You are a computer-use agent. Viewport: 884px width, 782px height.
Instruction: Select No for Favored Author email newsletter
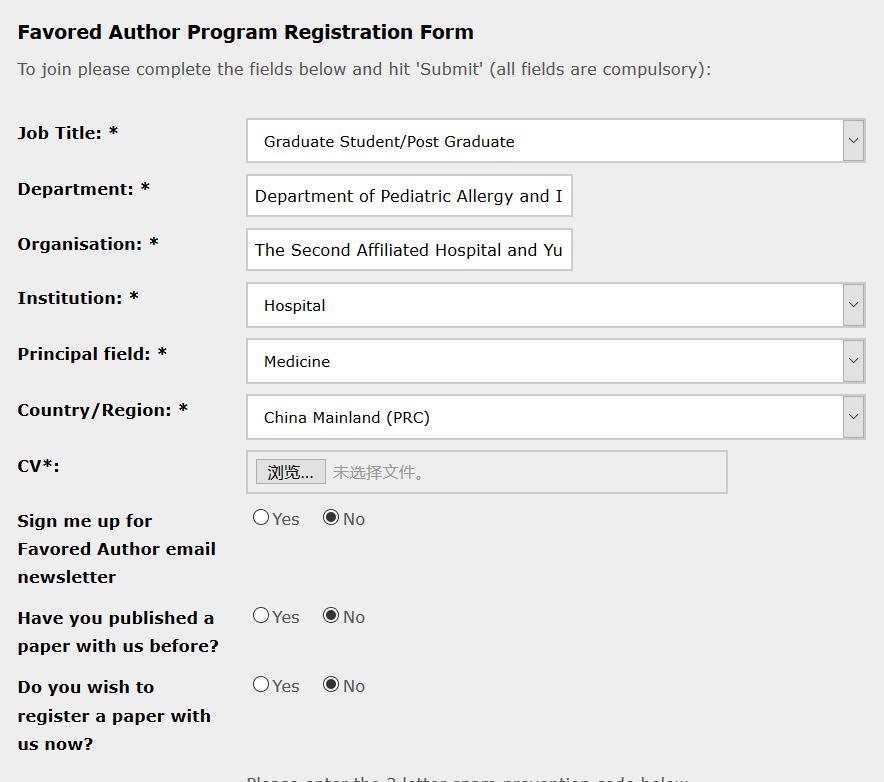pyautogui.click(x=331, y=518)
